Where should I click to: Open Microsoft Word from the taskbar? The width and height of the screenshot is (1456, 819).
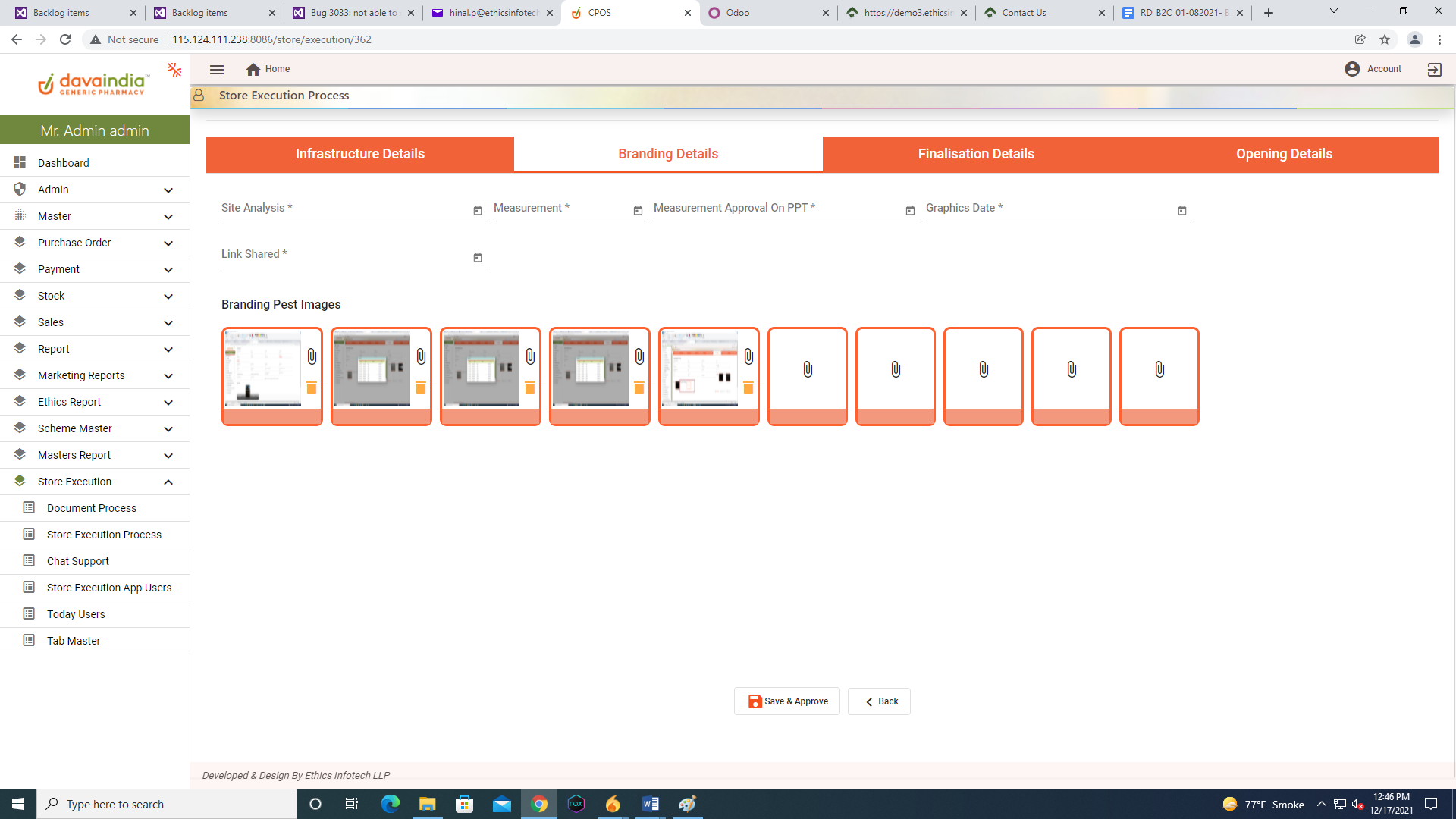click(650, 804)
